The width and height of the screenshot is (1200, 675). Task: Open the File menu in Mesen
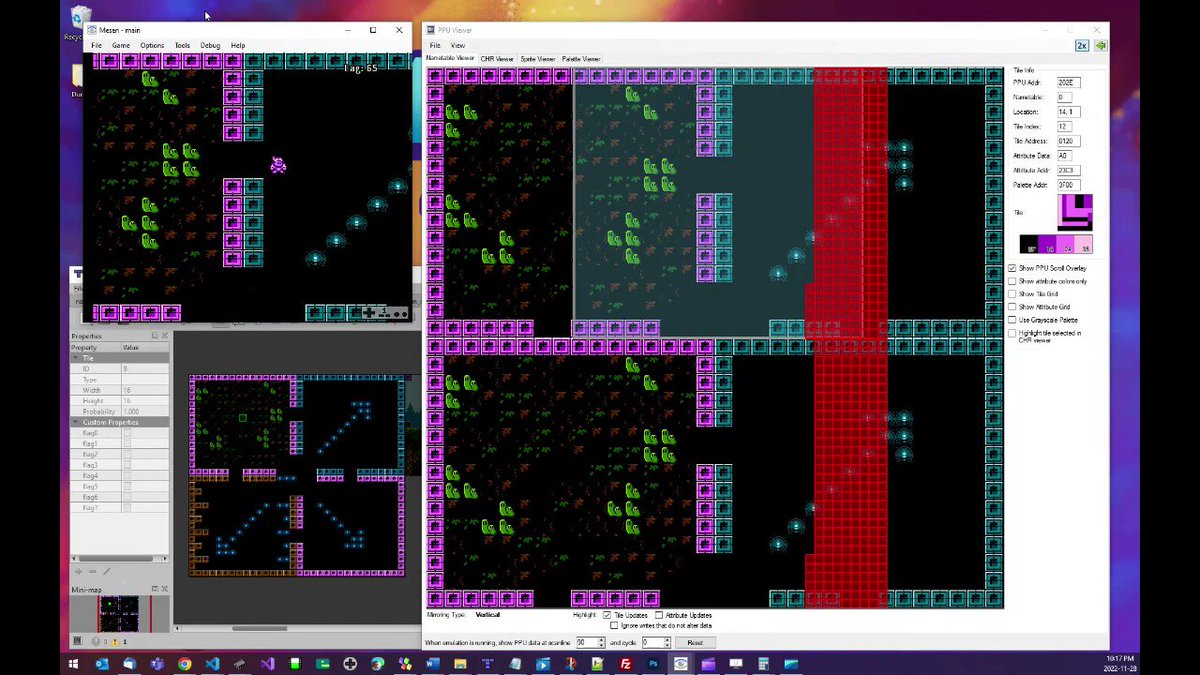(96, 45)
